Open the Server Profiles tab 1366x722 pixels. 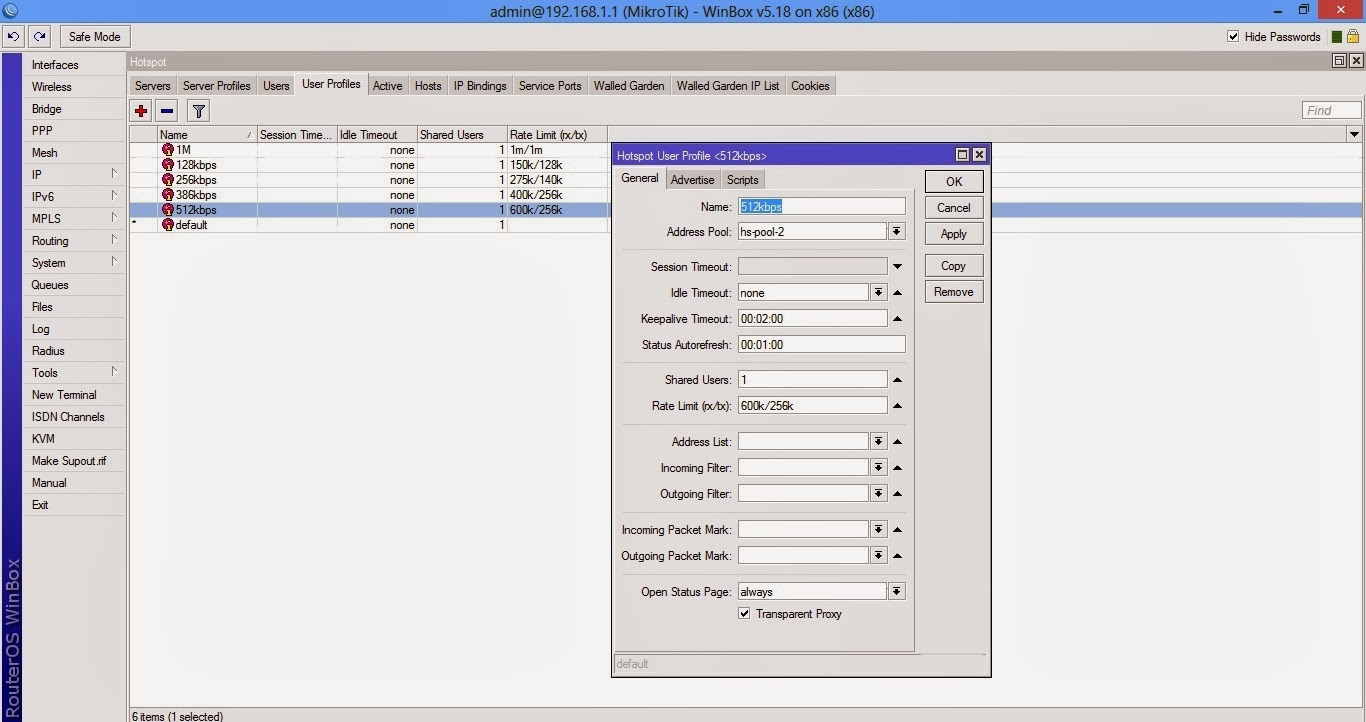pos(217,86)
